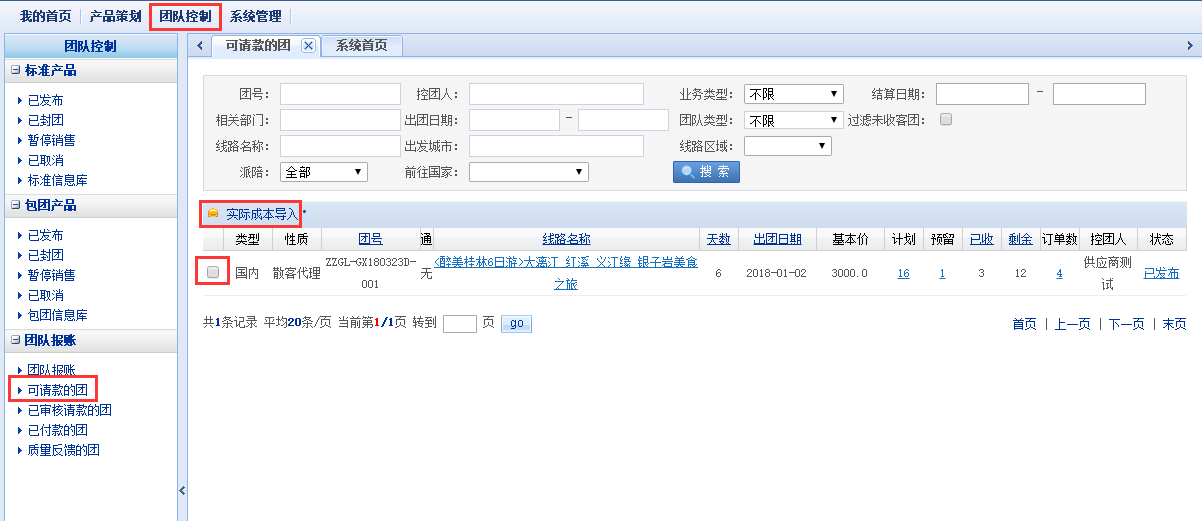Click the 实际成本导入 import icon
Screen dimensions: 1202x521
click(212, 214)
